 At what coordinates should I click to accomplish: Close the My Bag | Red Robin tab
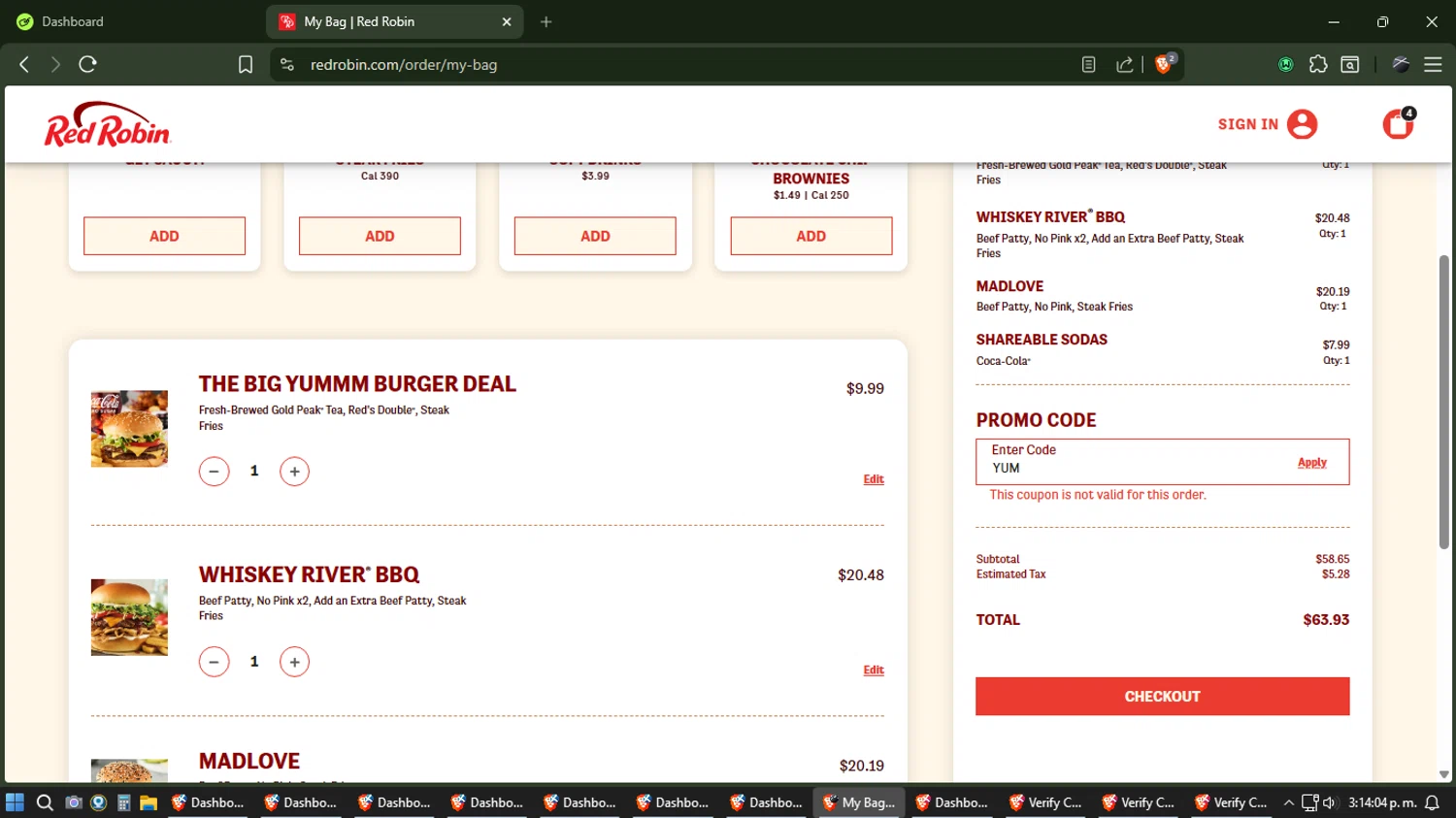506,21
